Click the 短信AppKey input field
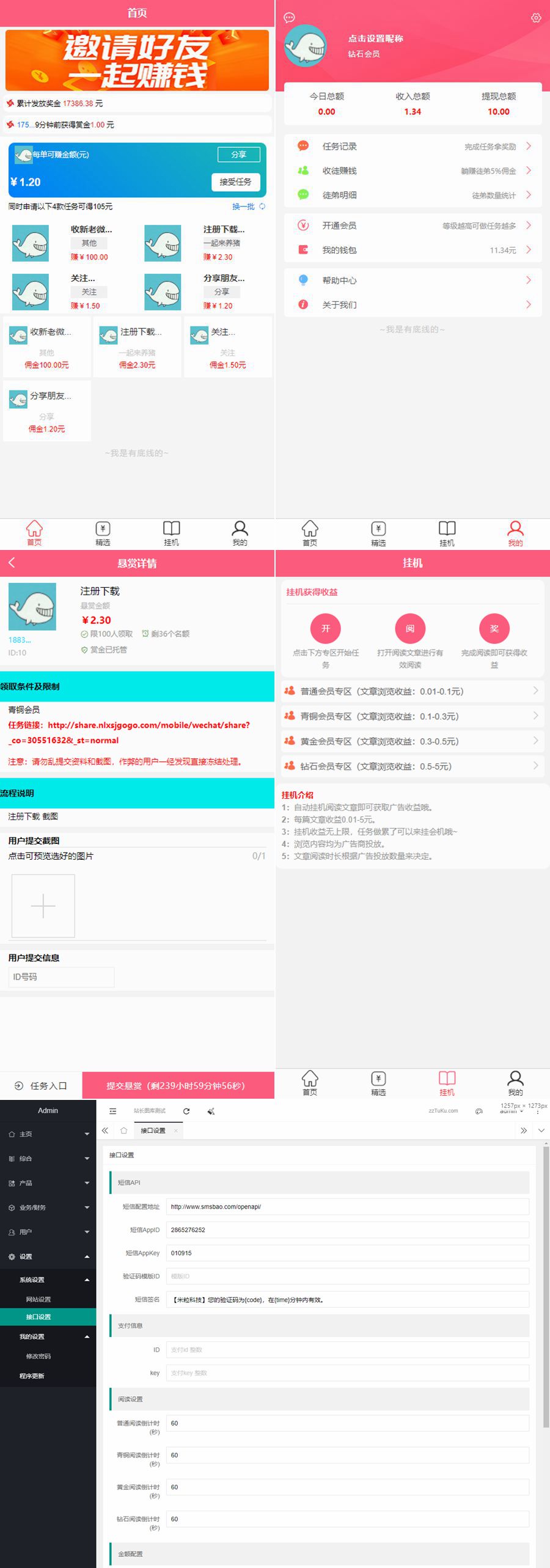This screenshot has height=1568, width=550. (x=347, y=1253)
